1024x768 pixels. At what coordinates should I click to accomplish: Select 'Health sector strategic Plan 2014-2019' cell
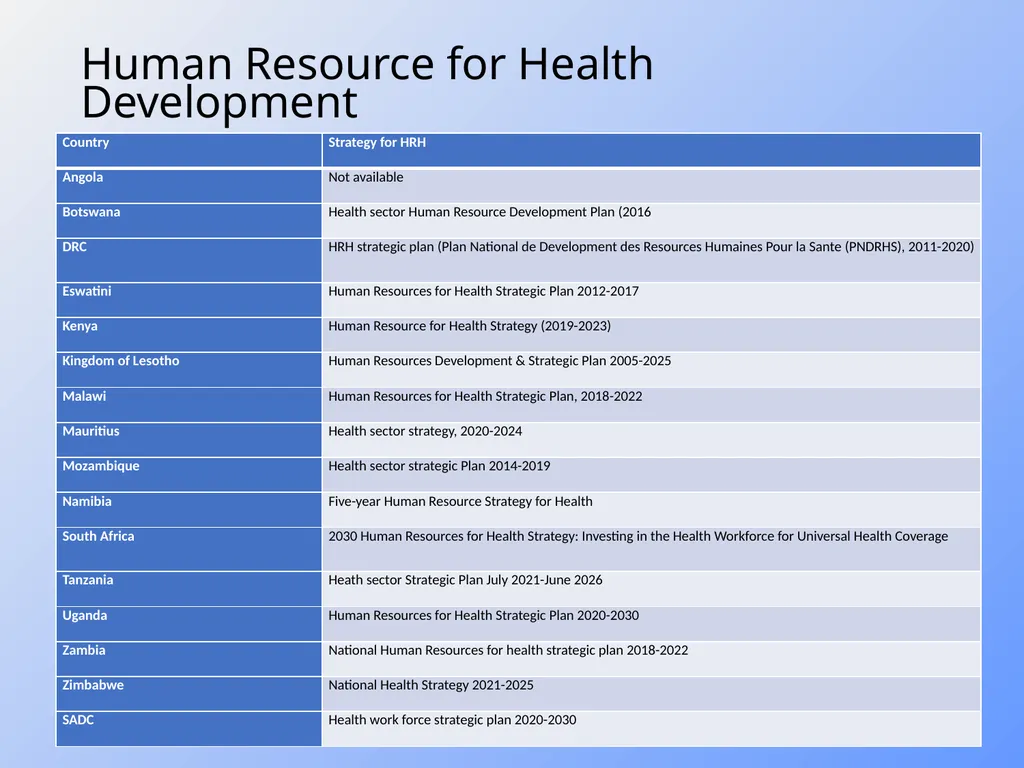651,475
